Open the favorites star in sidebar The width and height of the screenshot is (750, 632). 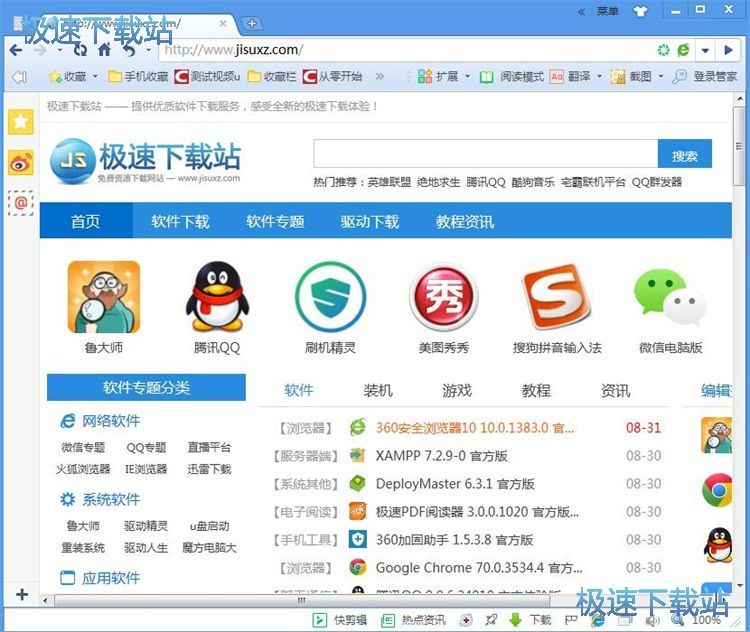click(21, 122)
